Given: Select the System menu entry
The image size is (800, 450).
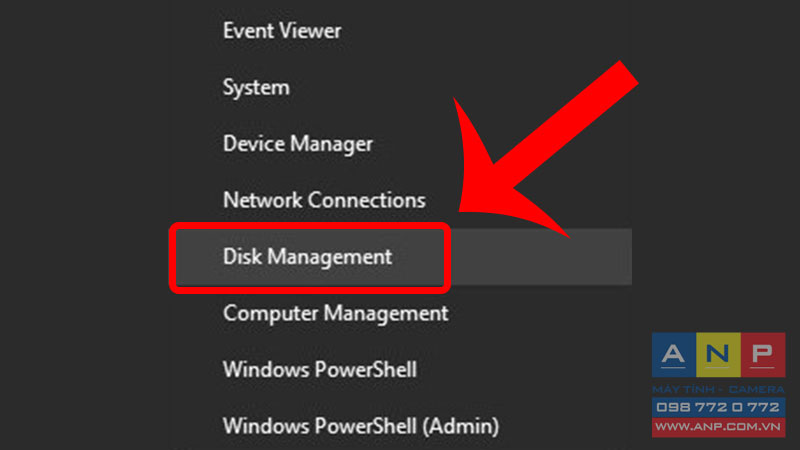Looking at the screenshot, I should click(256, 88).
